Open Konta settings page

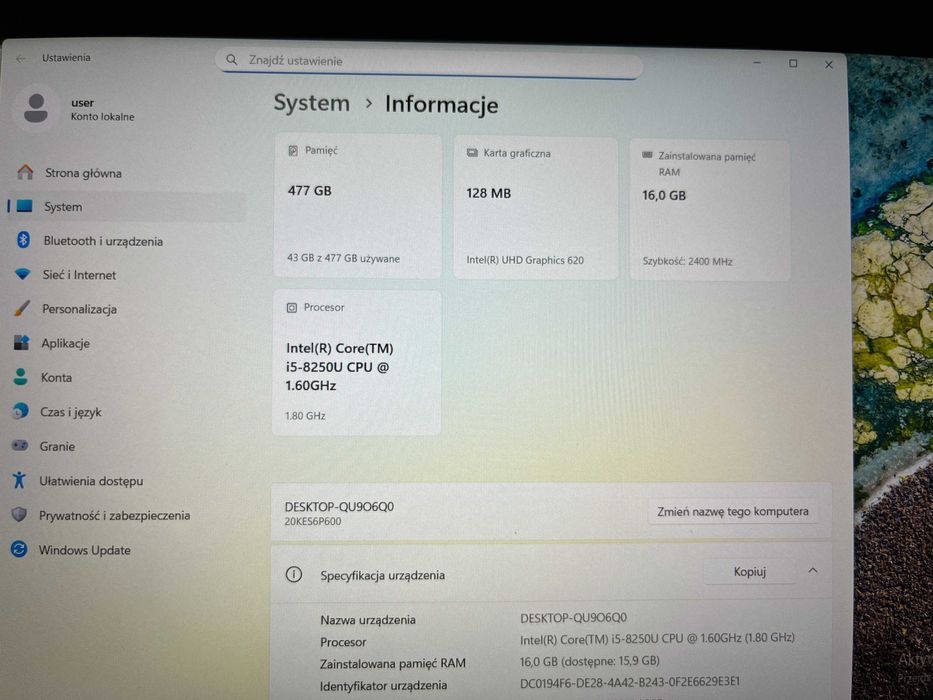click(x=126, y=377)
